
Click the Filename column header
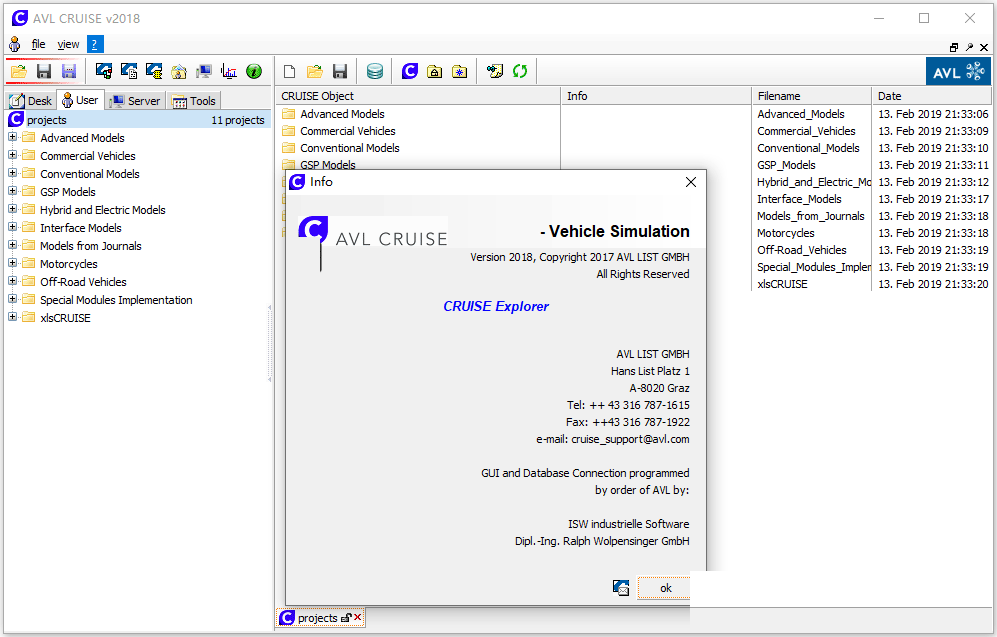coord(811,96)
